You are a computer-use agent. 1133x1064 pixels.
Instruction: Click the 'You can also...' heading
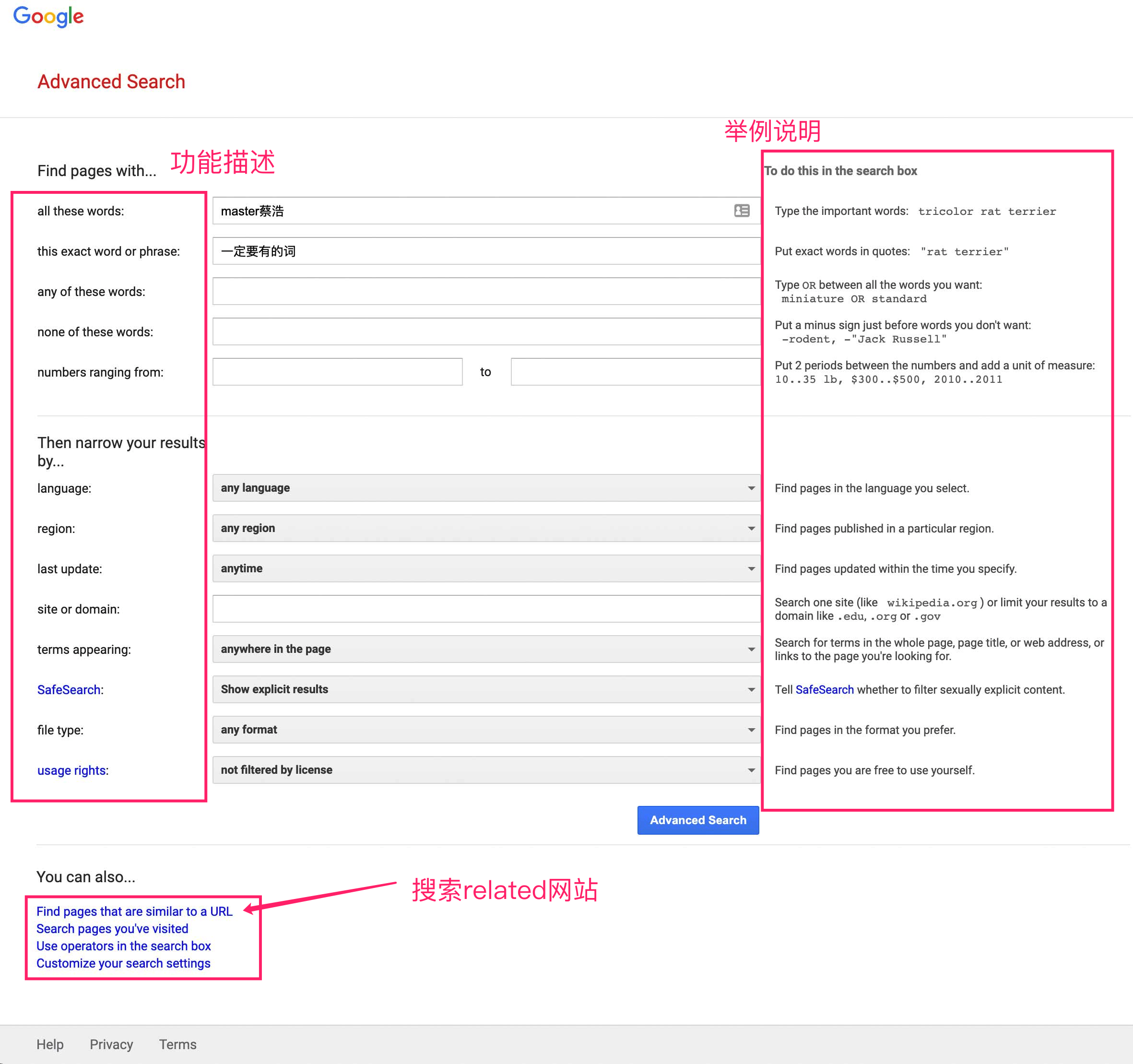[x=86, y=876]
